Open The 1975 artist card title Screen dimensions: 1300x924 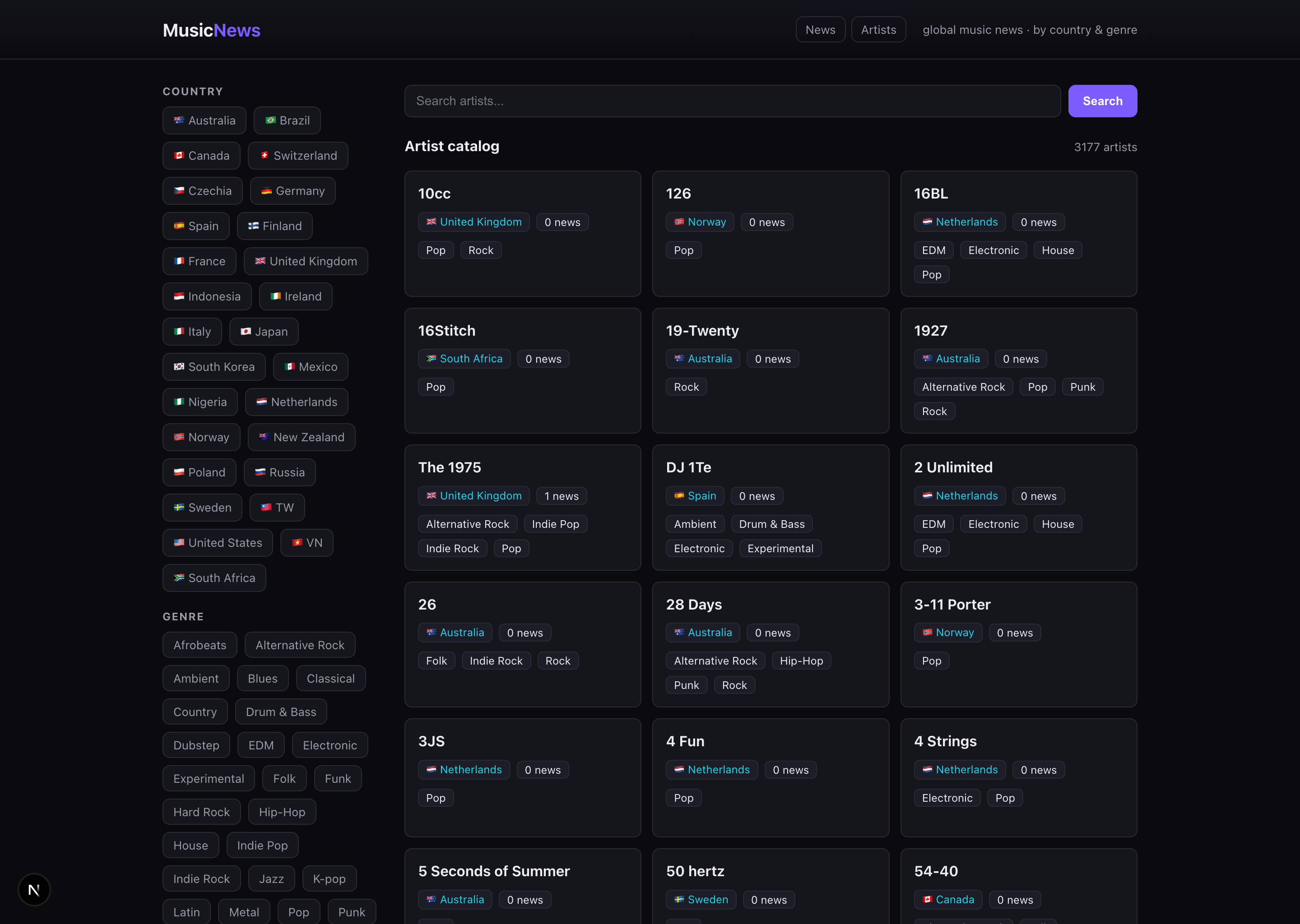[449, 467]
